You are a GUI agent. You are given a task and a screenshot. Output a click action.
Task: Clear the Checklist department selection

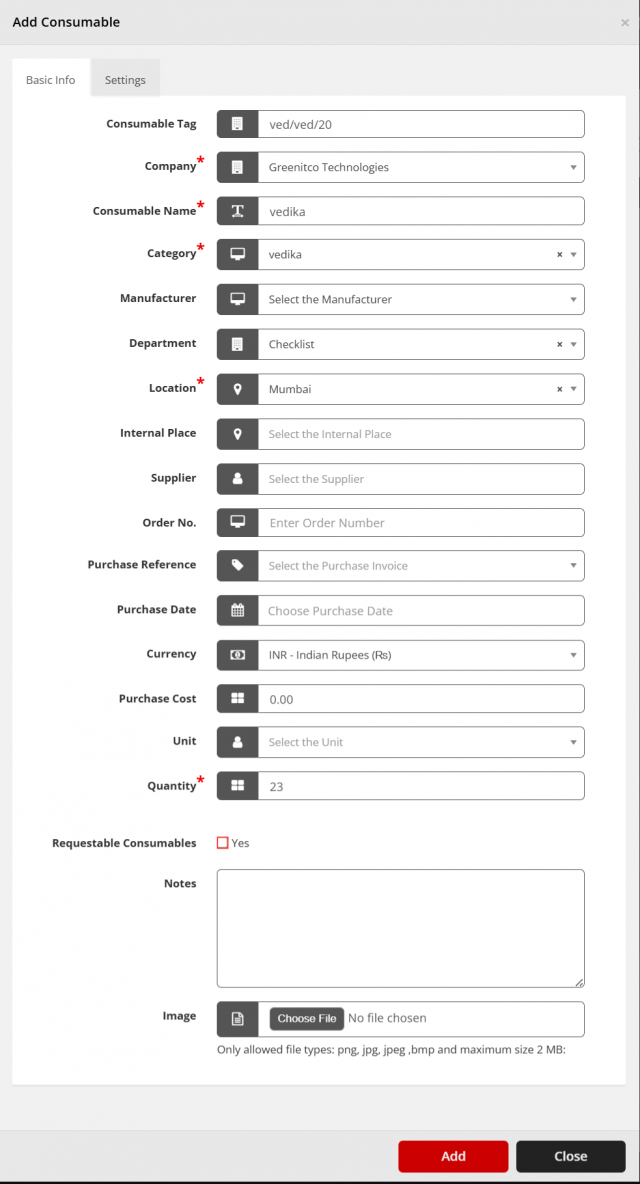559,344
